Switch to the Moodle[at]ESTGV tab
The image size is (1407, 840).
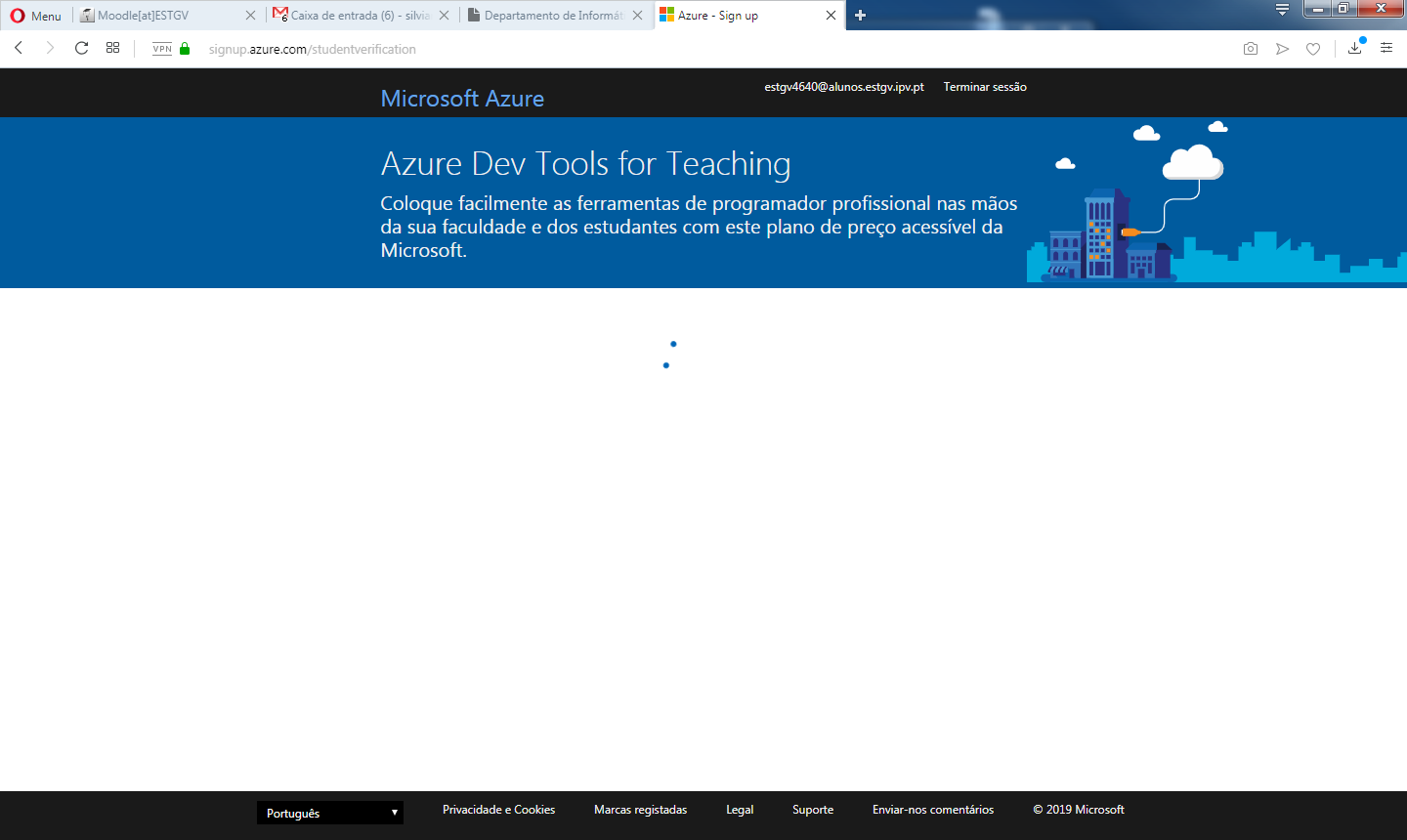(167, 16)
